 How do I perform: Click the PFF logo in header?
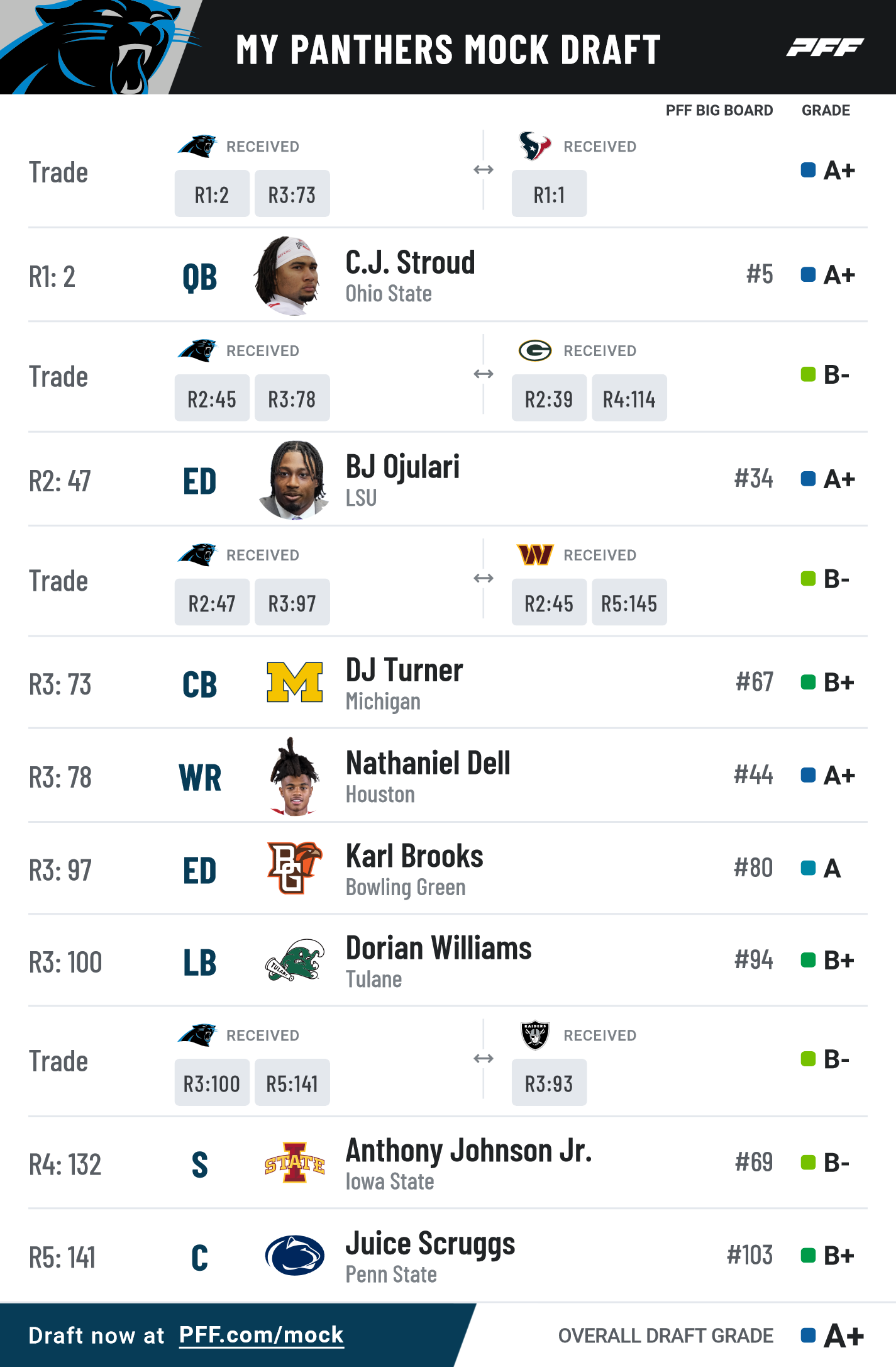tap(825, 47)
